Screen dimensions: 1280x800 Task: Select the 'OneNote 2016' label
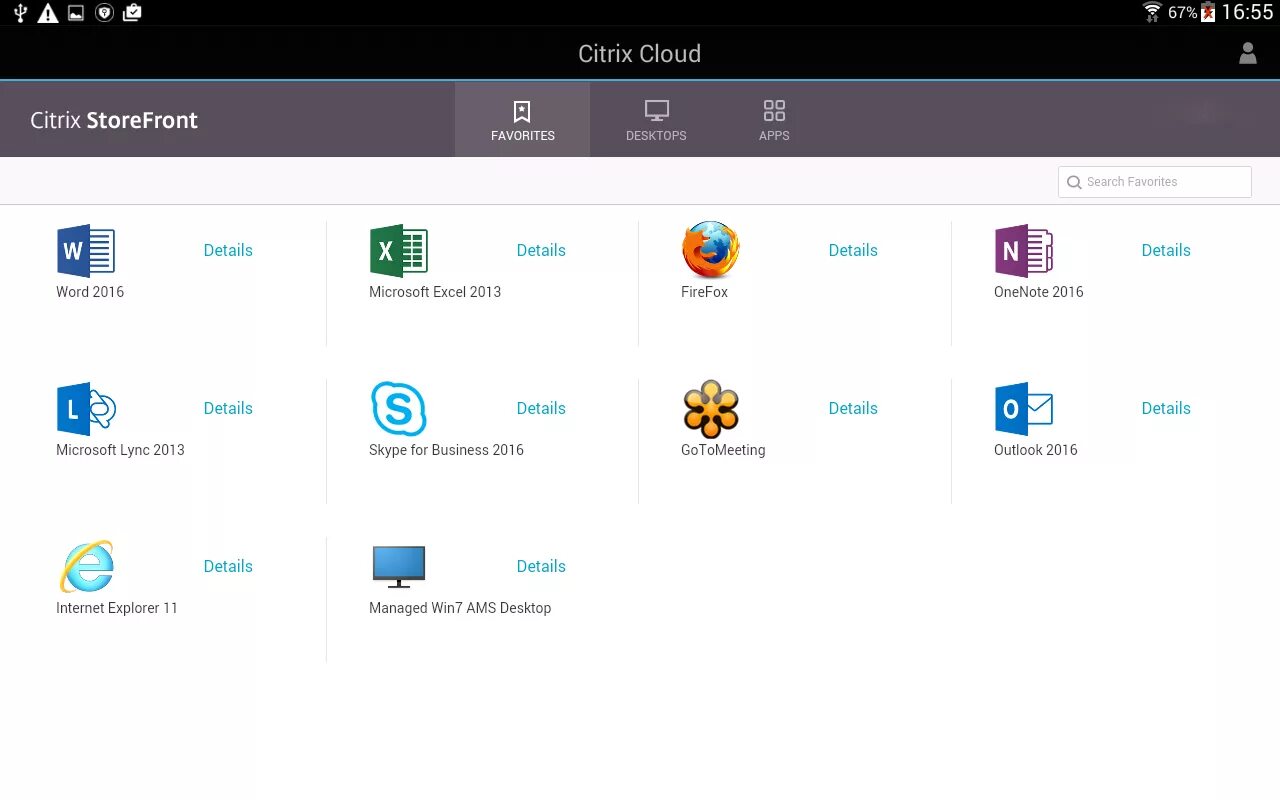tap(1039, 292)
